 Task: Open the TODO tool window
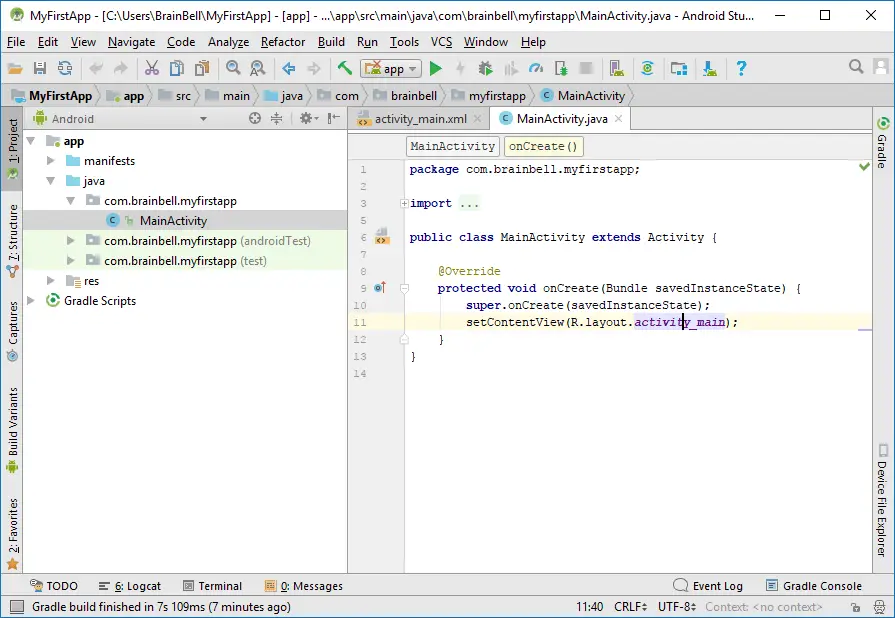[54, 586]
